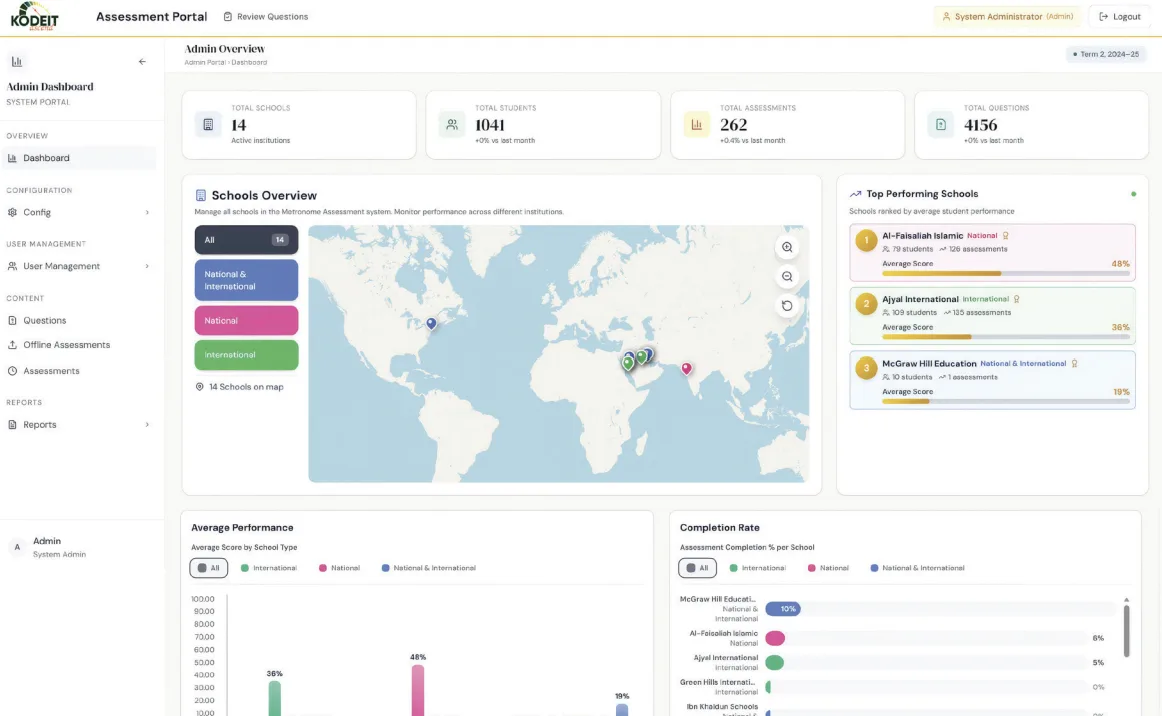Toggle International legend in Completion Rate
Viewport: 1162px width, 716px height.
(x=757, y=568)
